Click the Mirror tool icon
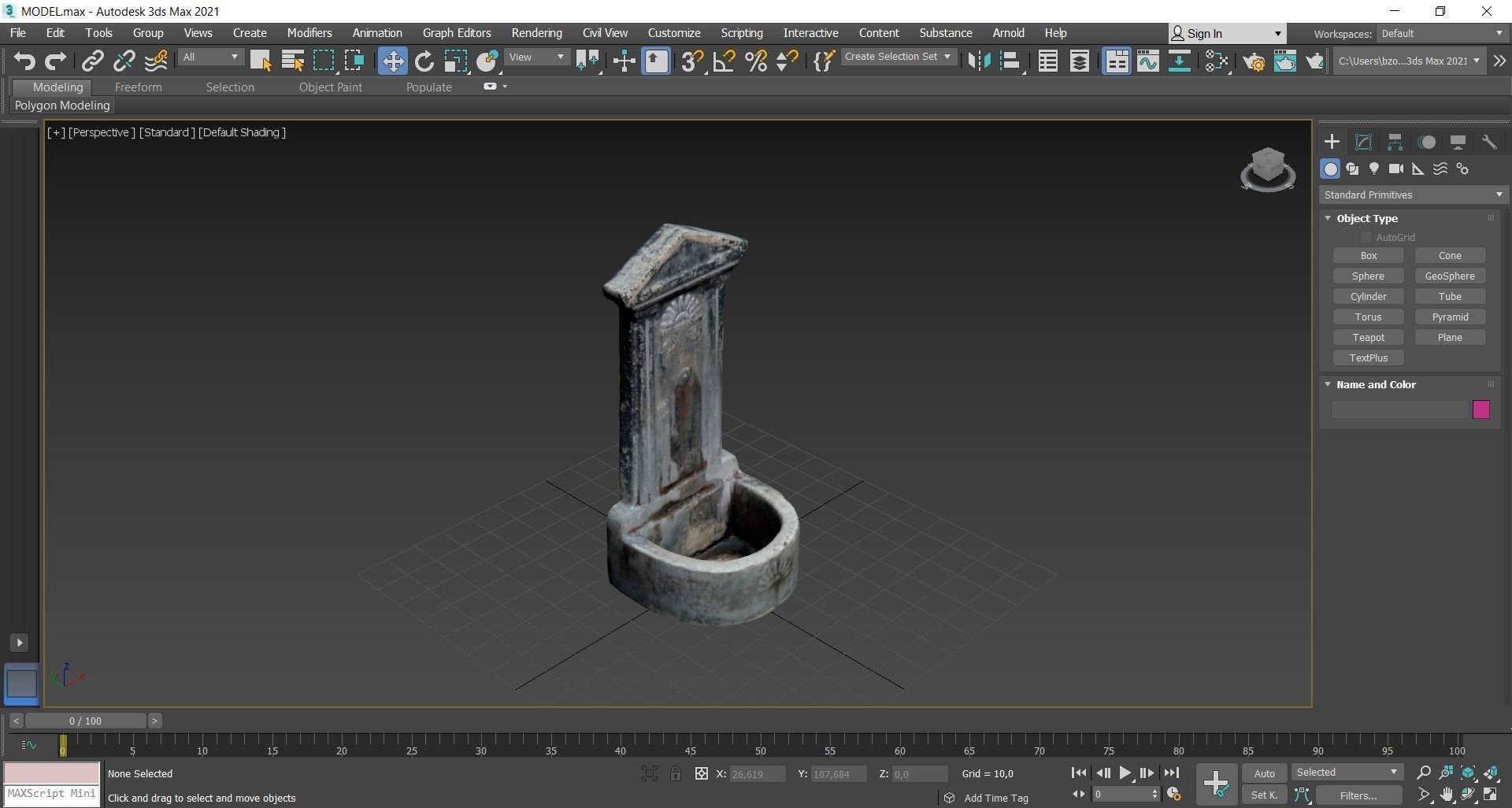The width and height of the screenshot is (1512, 808). pos(978,61)
